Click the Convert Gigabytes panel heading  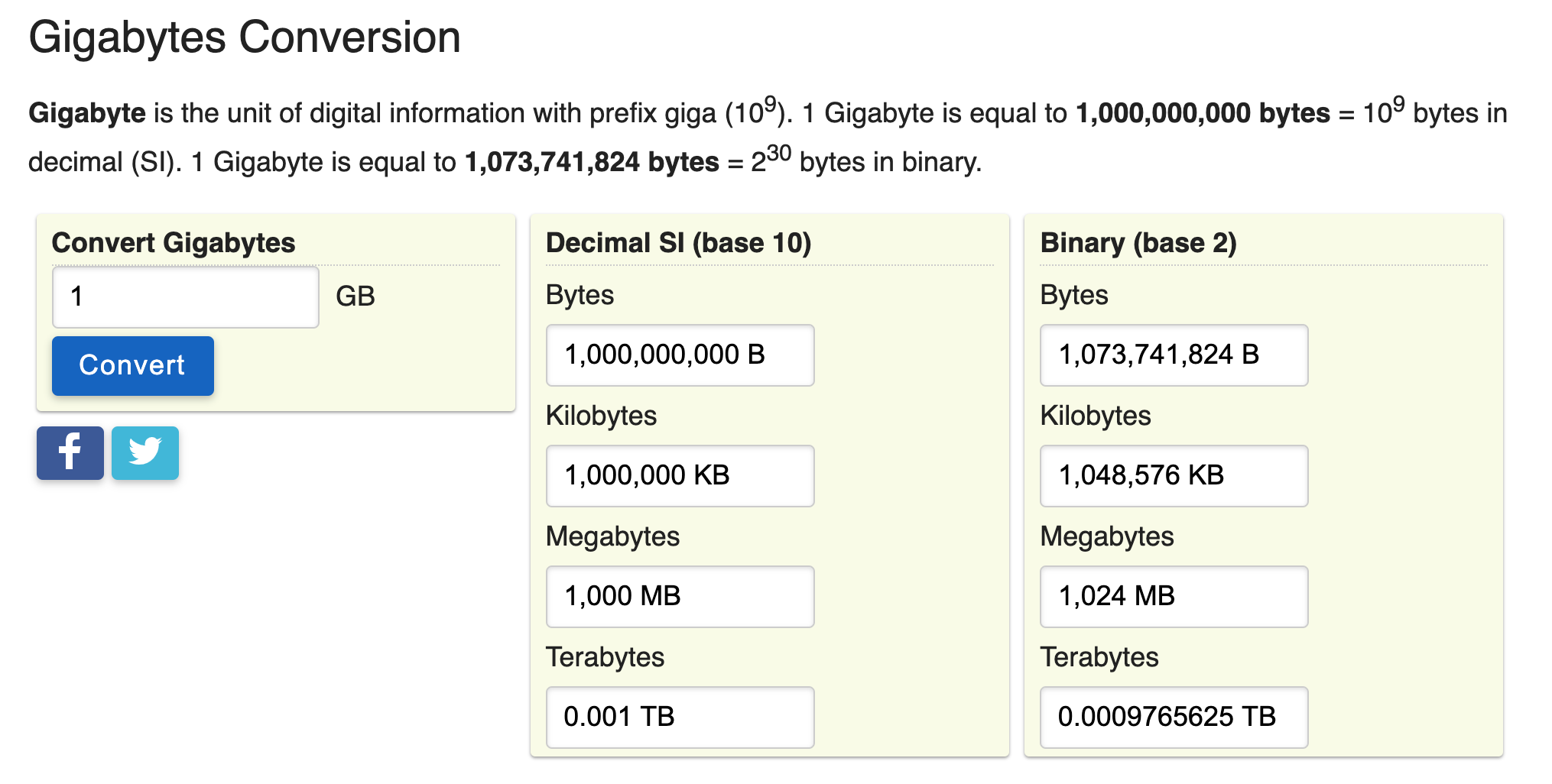coord(174,243)
